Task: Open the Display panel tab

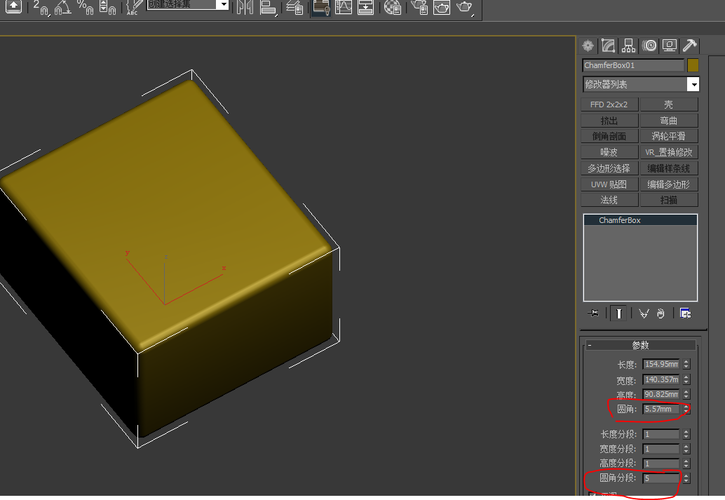Action: tap(670, 45)
